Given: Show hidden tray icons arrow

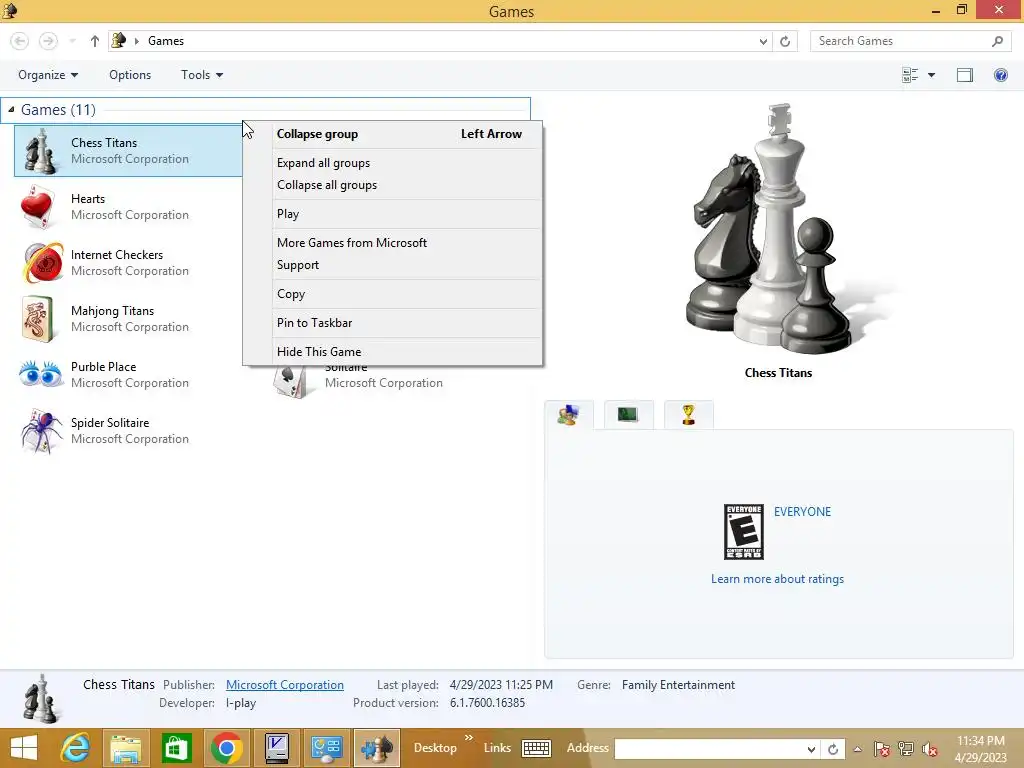Looking at the screenshot, I should [x=857, y=749].
